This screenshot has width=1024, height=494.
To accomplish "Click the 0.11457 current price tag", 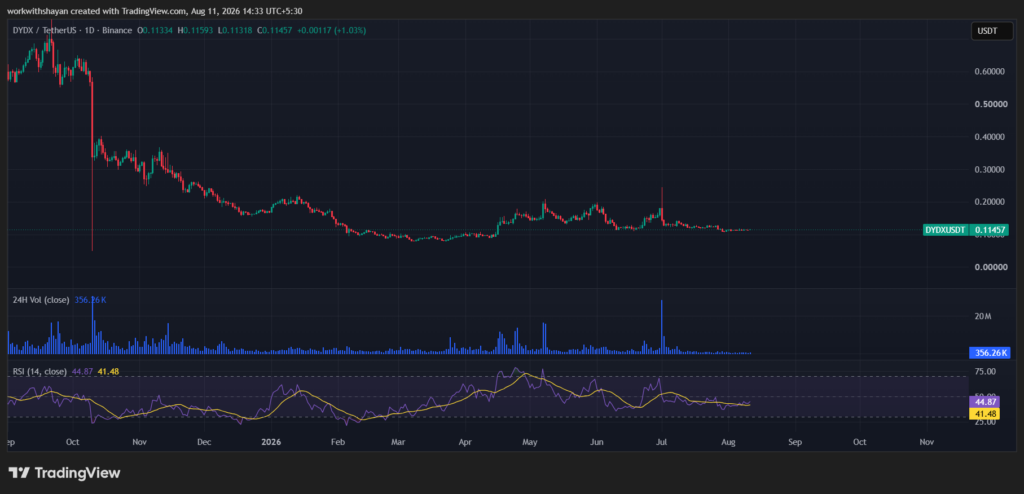I will [x=990, y=230].
